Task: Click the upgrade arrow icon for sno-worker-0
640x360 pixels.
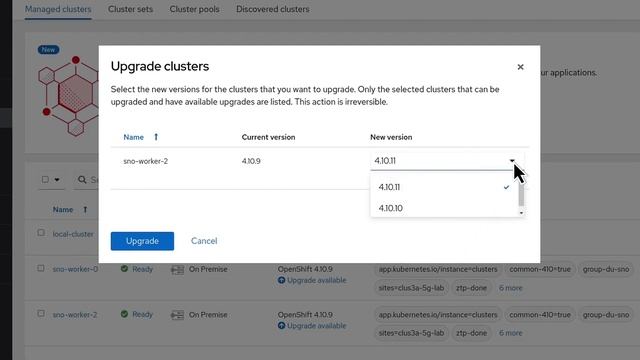Action: 281,280
